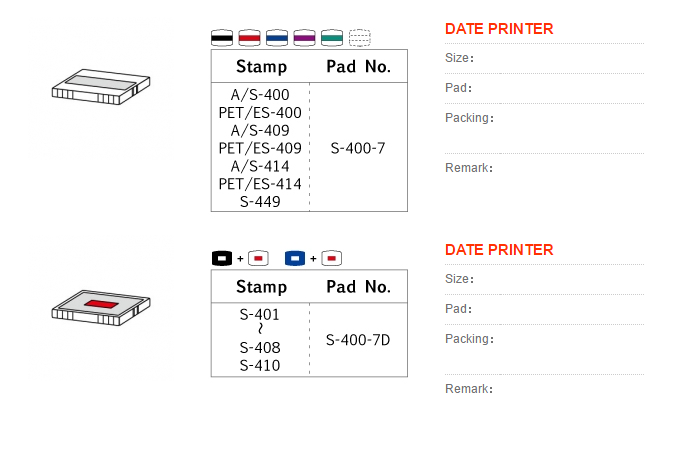This screenshot has height=464, width=698.
Task: Pick the purple ink pad swatch
Action: (304, 38)
